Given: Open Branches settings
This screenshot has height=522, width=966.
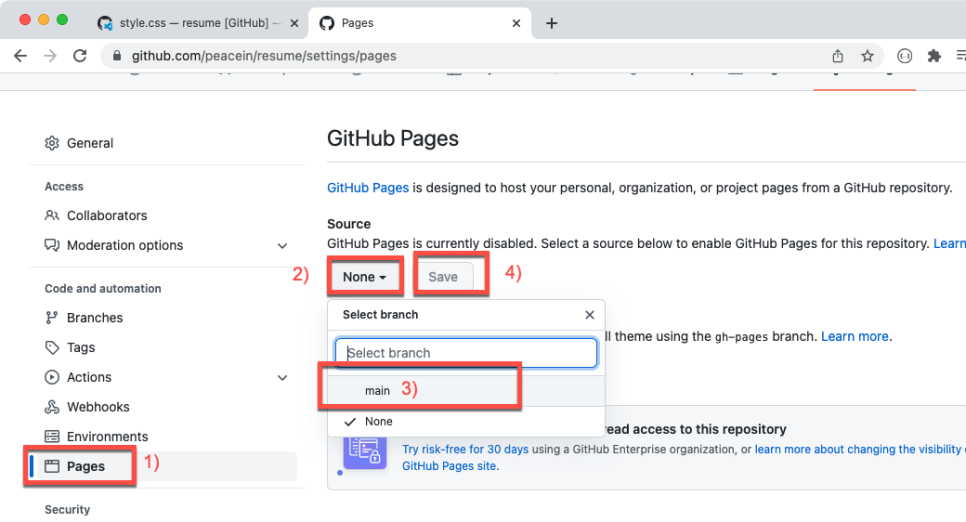Looking at the screenshot, I should point(94,318).
